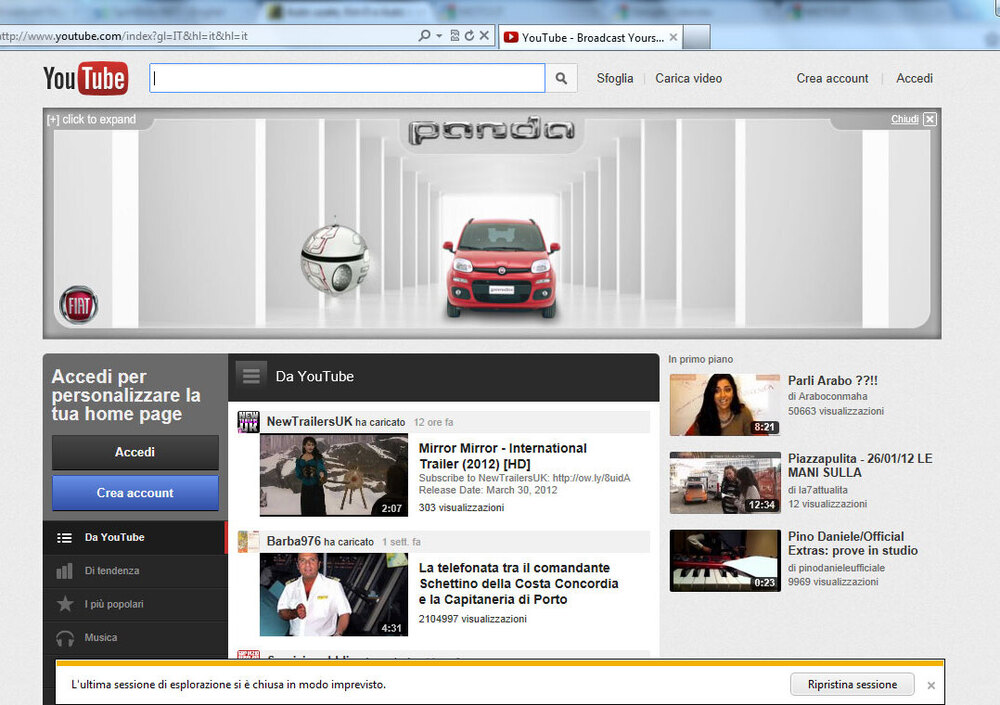1000x705 pixels.
Task: Open the Sfoglia menu item
Action: click(x=615, y=78)
